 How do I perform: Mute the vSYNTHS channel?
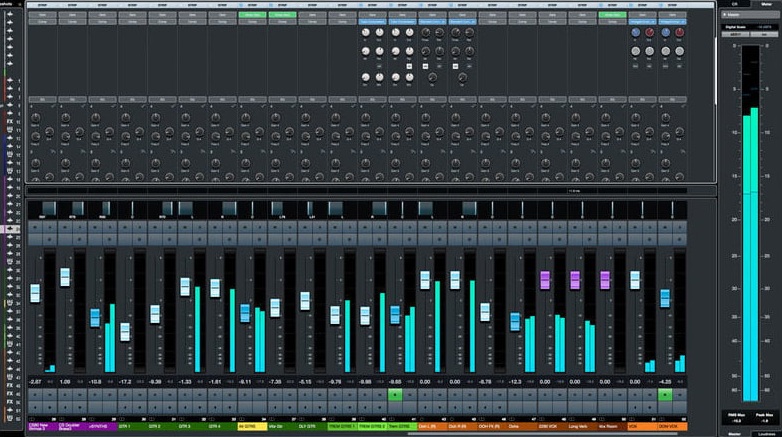[95, 227]
